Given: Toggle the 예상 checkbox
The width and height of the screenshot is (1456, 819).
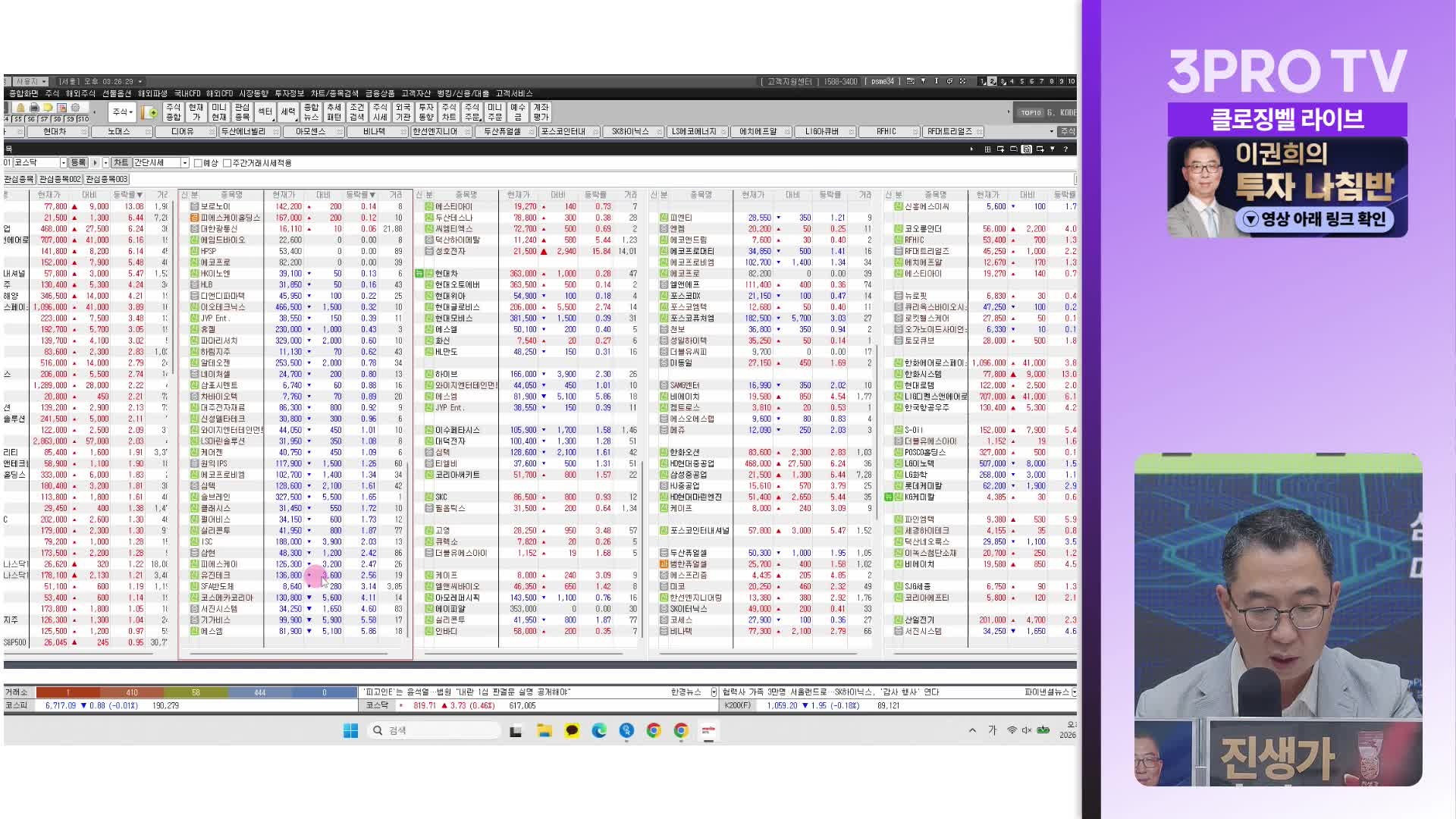Looking at the screenshot, I should click(198, 163).
